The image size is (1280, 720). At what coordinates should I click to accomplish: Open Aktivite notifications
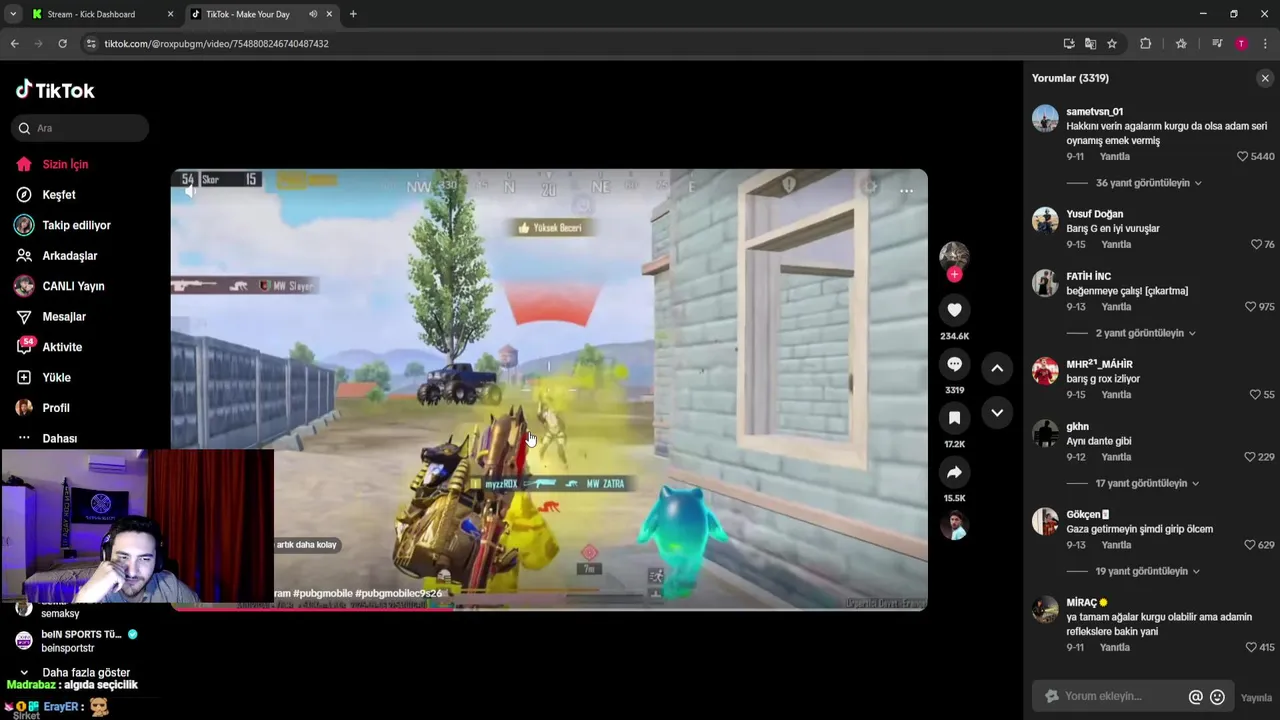pos(62,347)
